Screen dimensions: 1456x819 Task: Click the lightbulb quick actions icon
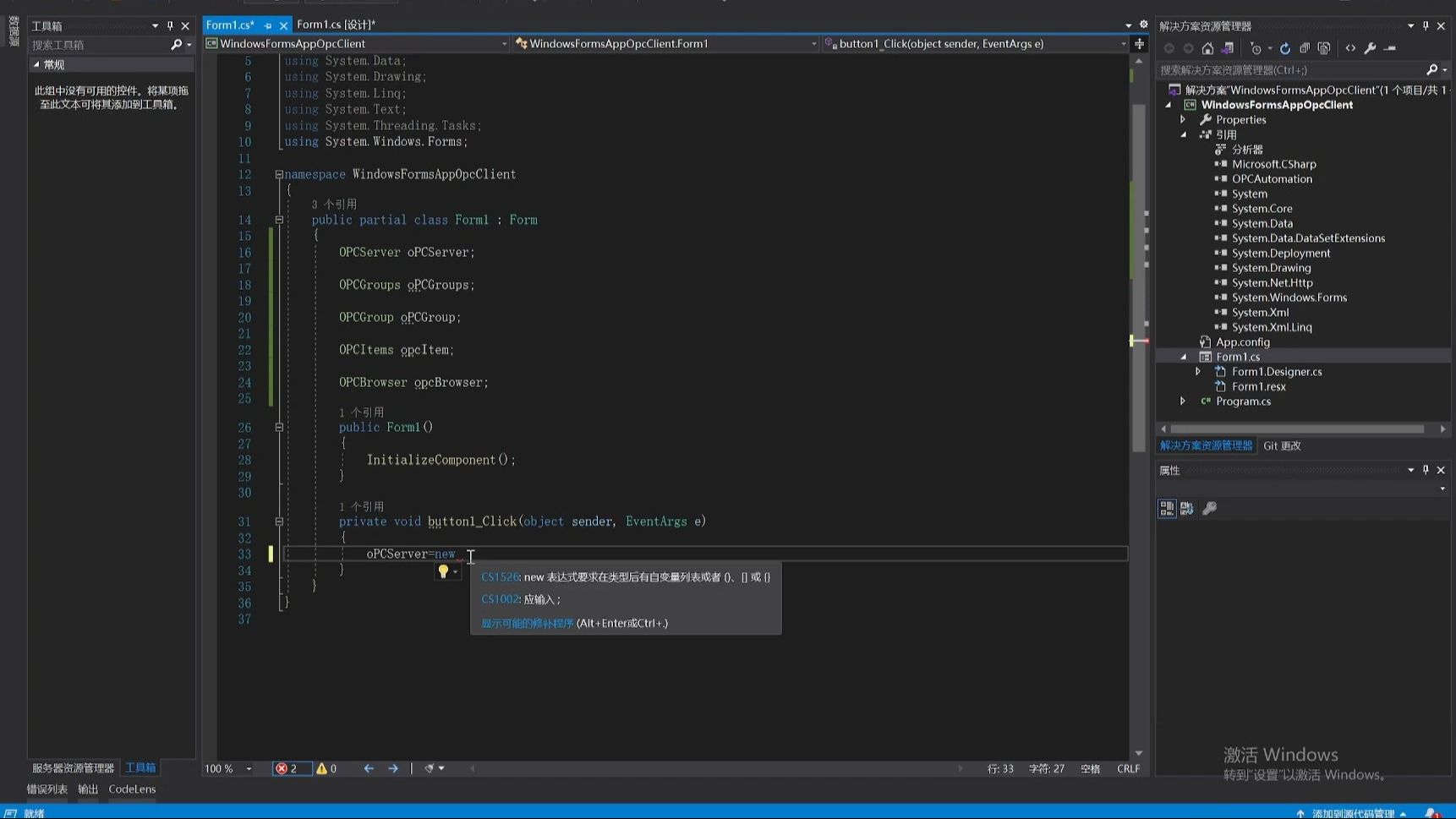pos(443,571)
